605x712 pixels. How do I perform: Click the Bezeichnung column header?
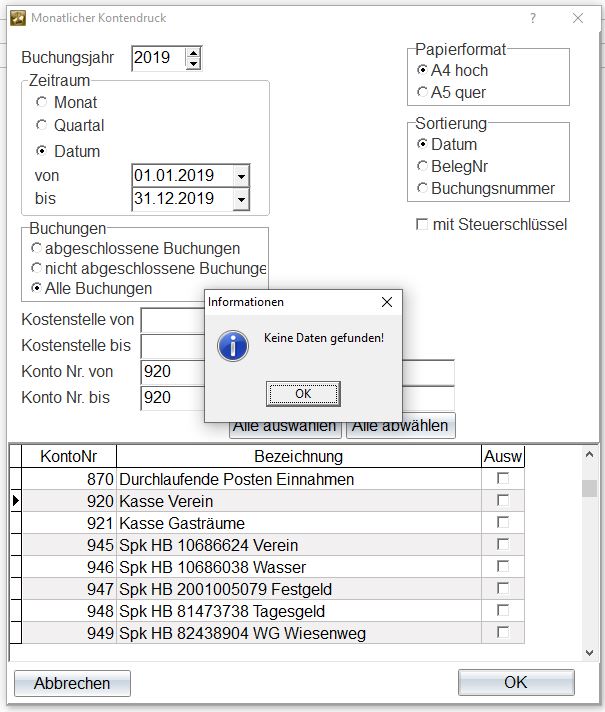pyautogui.click(x=298, y=456)
